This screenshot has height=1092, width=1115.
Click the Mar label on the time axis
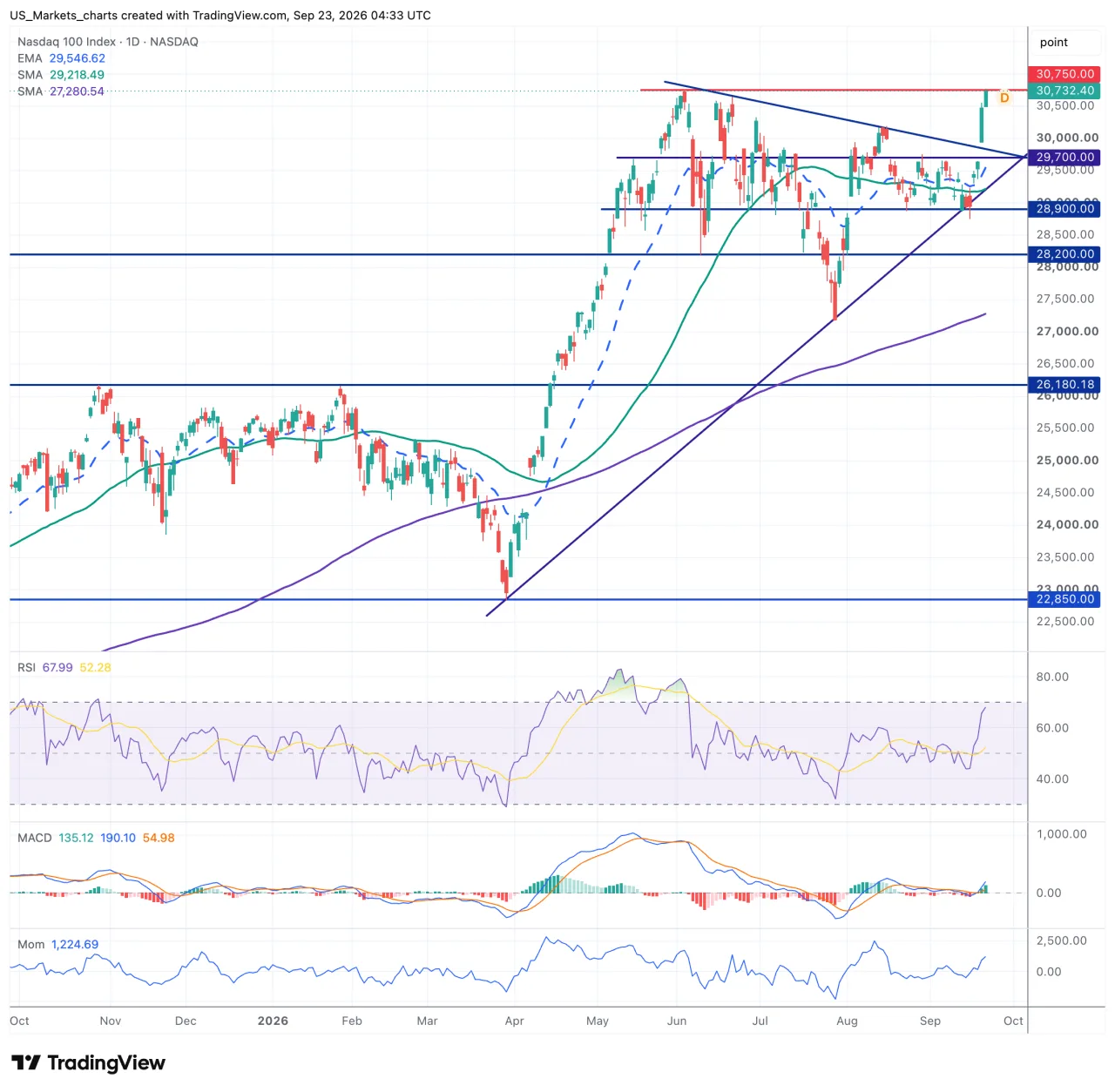pos(427,1021)
